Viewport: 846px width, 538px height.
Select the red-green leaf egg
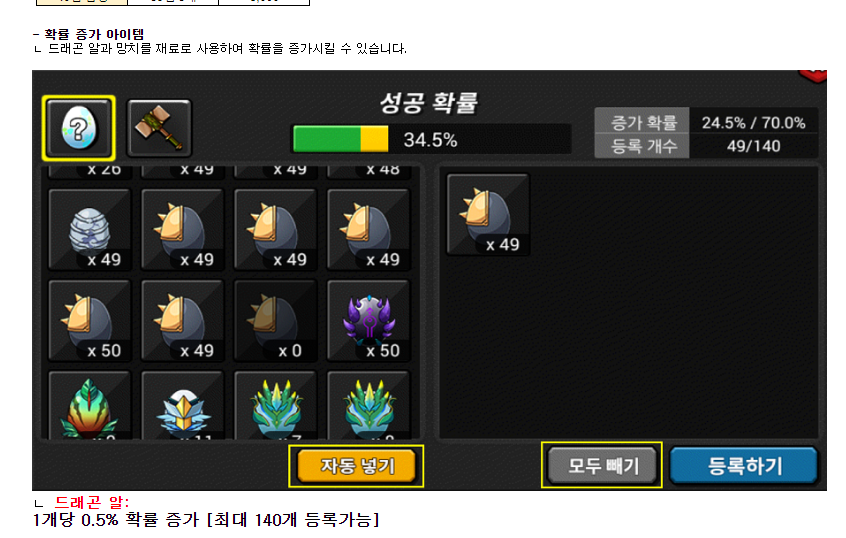click(90, 405)
